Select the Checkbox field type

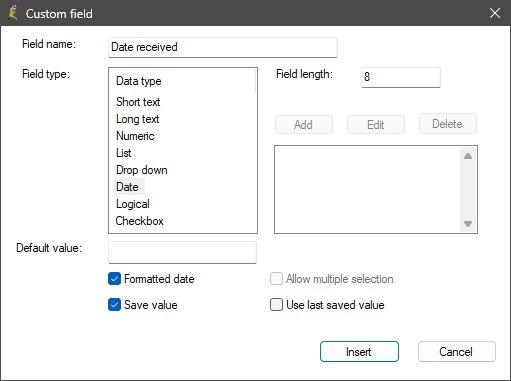coord(139,221)
